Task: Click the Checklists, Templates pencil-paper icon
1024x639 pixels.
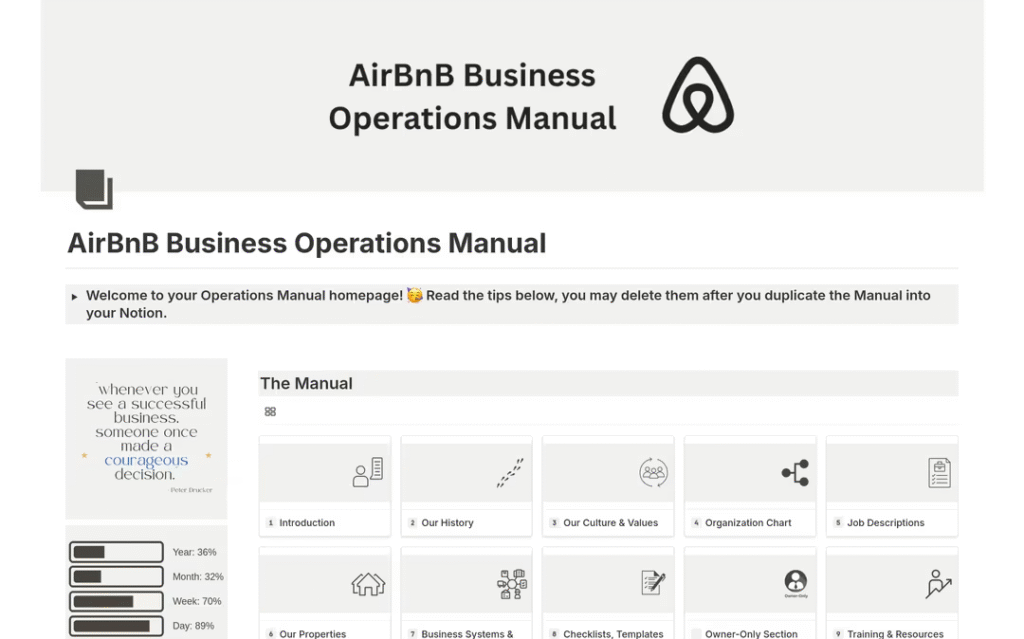Action: pos(653,583)
